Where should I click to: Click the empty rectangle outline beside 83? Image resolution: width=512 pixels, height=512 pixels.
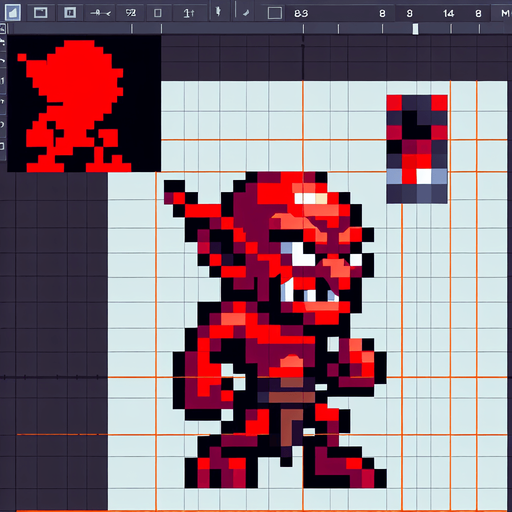[x=275, y=13]
